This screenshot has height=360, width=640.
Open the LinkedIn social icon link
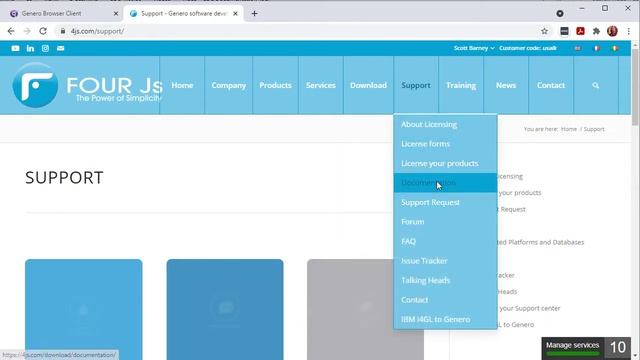point(30,48)
